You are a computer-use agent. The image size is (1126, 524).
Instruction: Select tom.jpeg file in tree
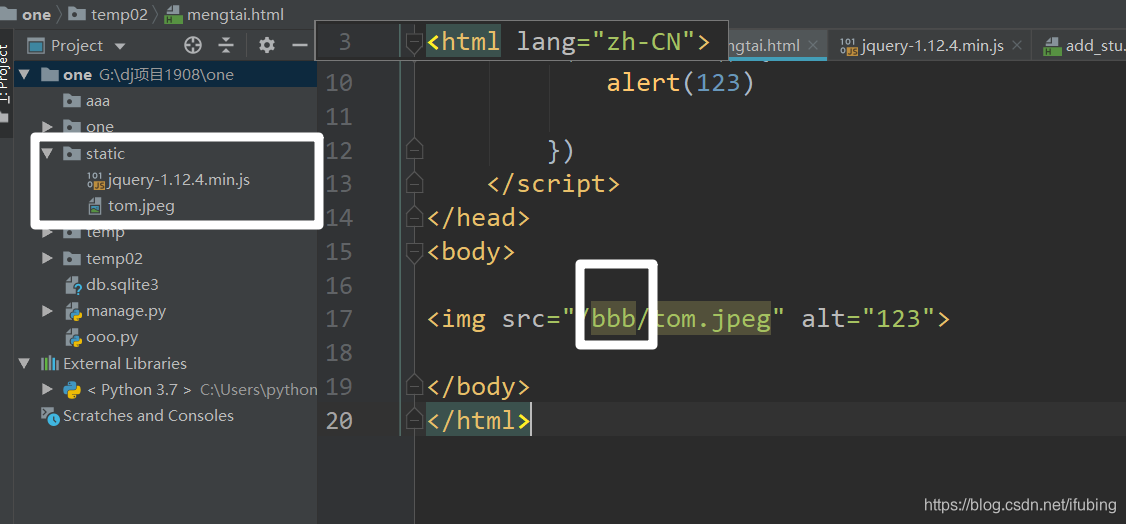click(x=141, y=207)
